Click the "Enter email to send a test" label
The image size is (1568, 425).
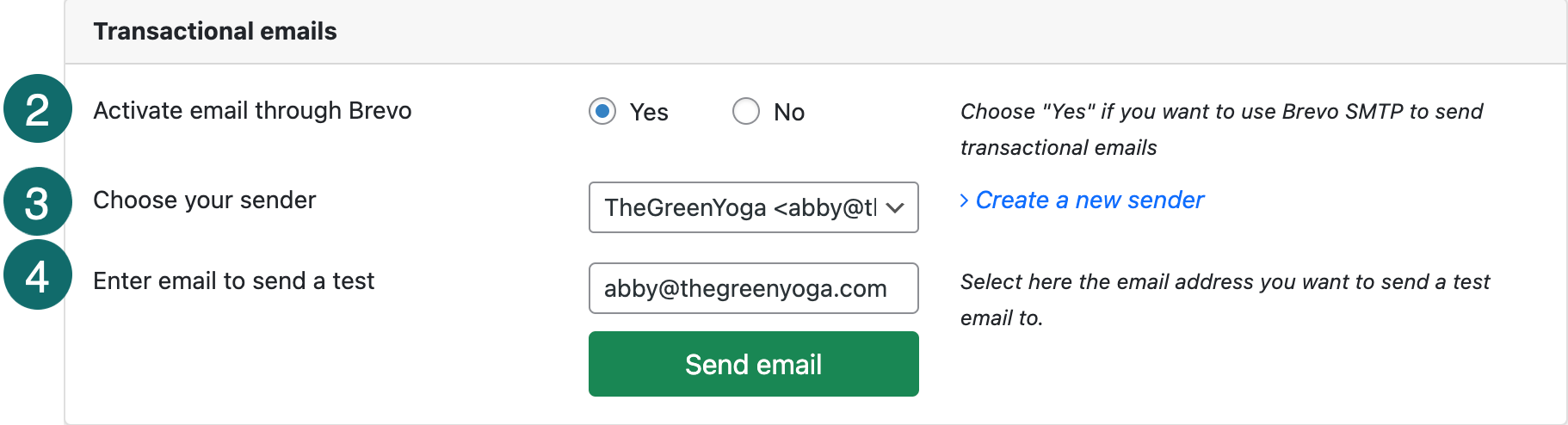tap(234, 281)
